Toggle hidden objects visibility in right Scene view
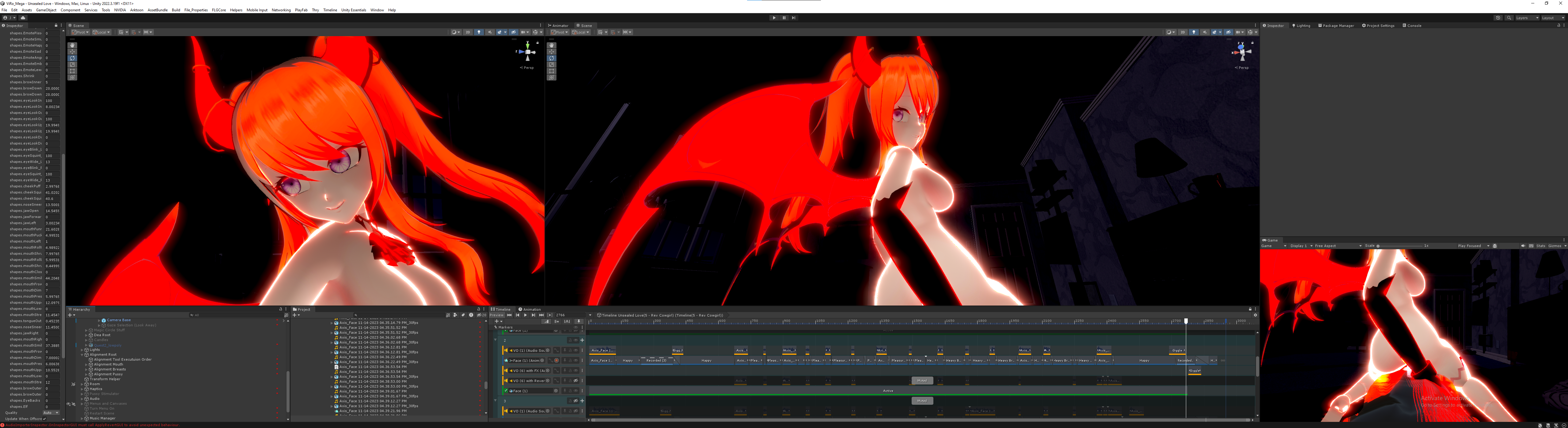 (1228, 32)
